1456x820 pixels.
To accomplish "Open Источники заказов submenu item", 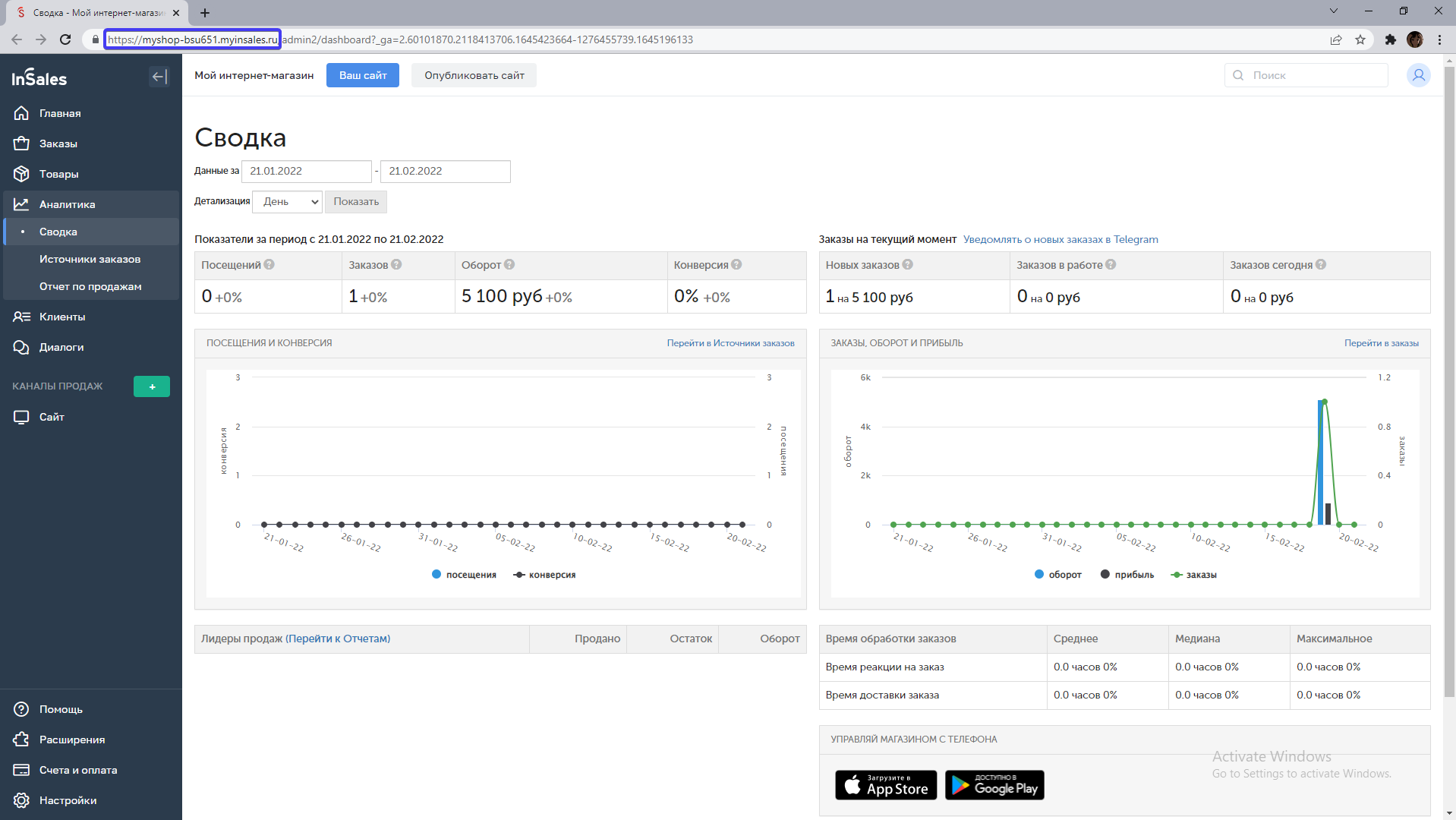I will pos(90,259).
